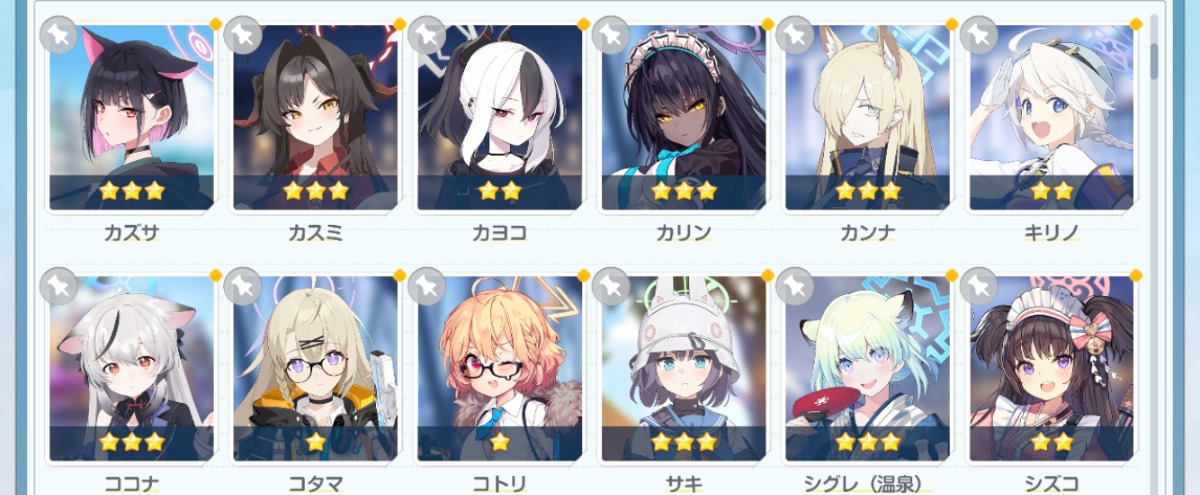Open カズサ's character portrait
The width and height of the screenshot is (1200, 495).
(131, 115)
